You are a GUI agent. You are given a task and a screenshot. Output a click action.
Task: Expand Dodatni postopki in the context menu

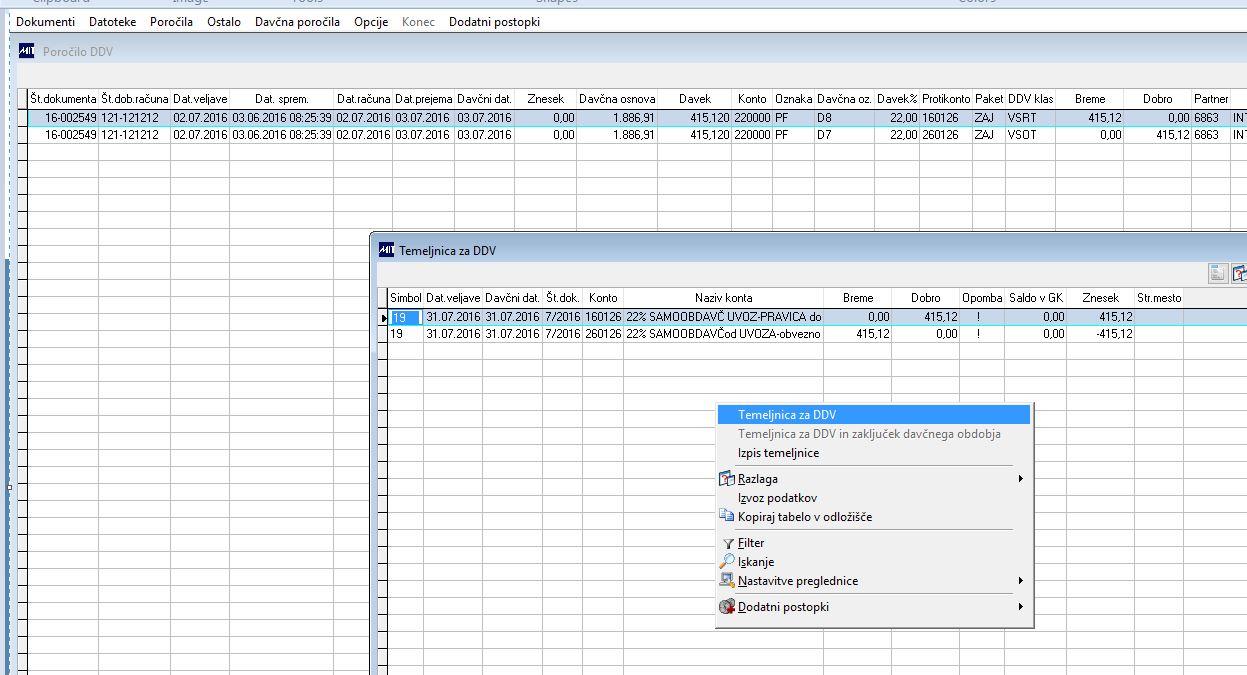pos(874,607)
